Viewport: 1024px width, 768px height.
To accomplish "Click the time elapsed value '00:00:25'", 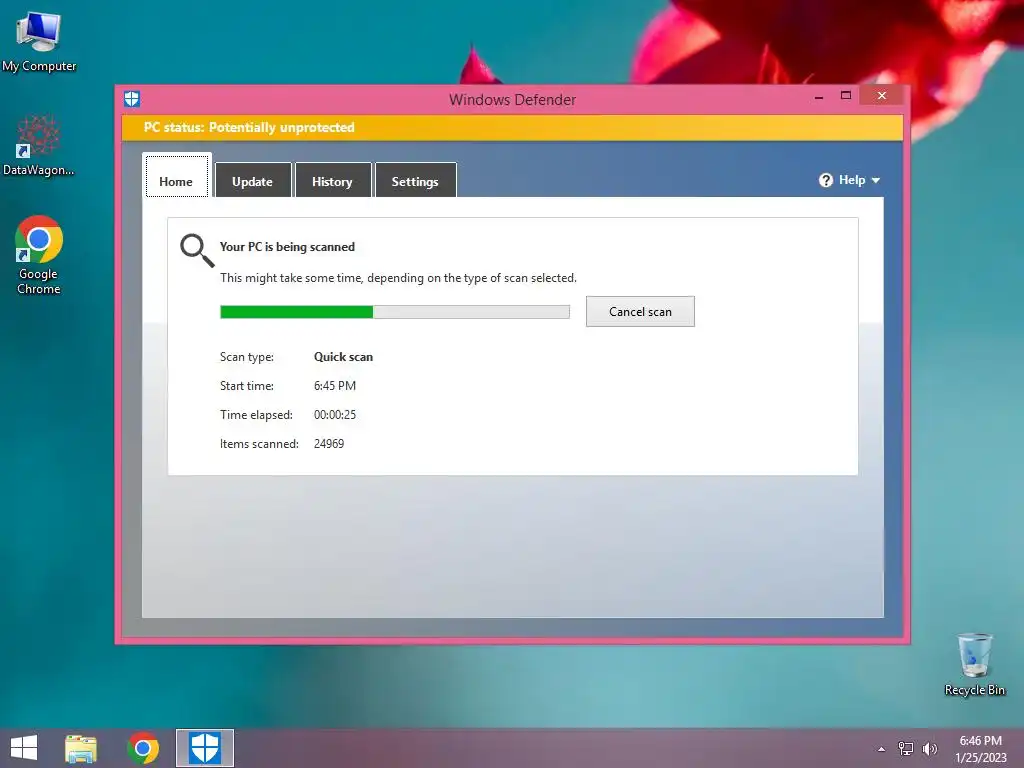I will pyautogui.click(x=335, y=415).
